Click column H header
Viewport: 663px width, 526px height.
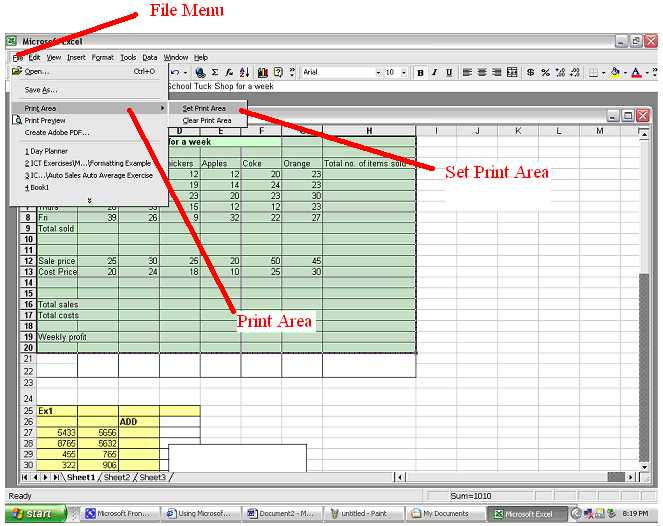coord(369,131)
